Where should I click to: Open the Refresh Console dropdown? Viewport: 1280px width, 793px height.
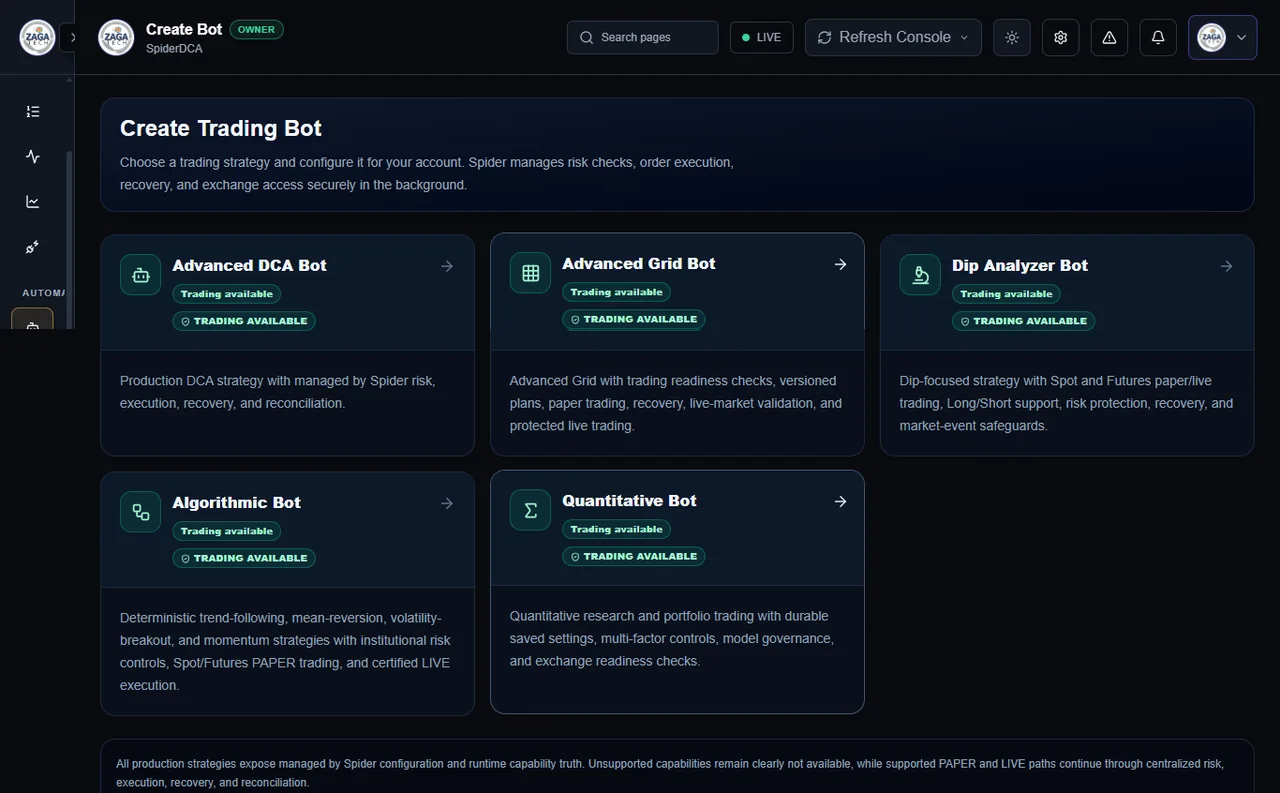click(893, 37)
